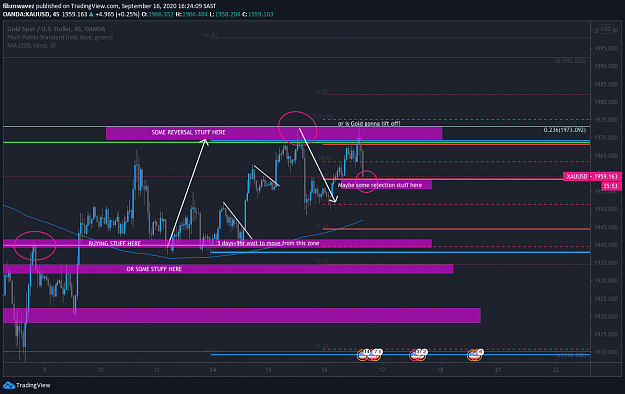Select the Pivot Points Standard indicator legend

(x=60, y=37)
